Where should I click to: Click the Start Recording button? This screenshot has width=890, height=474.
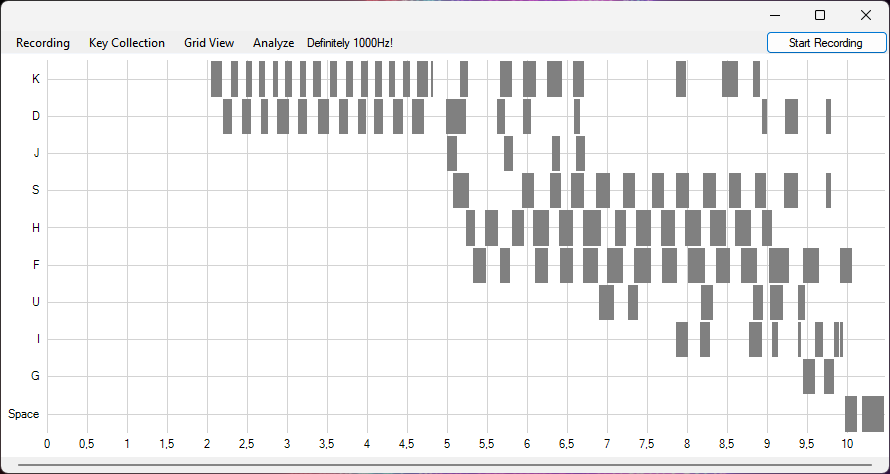826,43
